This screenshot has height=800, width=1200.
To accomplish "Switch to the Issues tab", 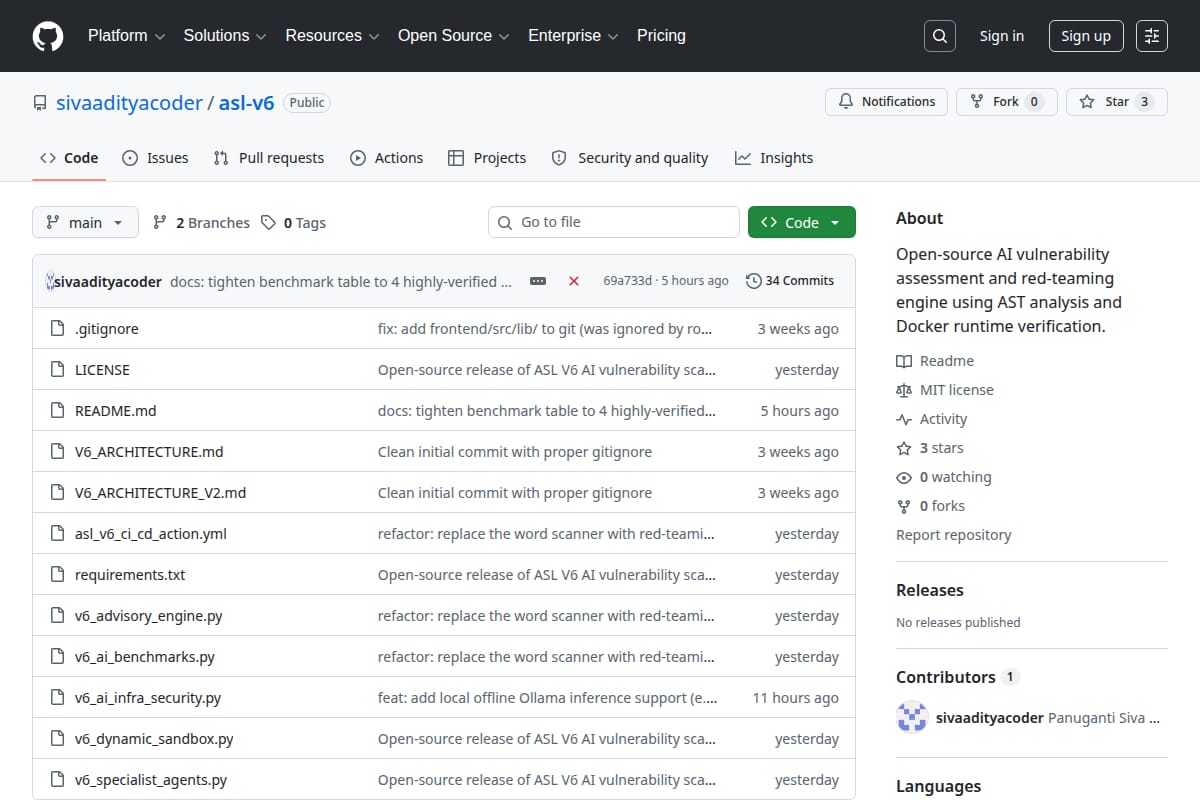I will coord(155,158).
